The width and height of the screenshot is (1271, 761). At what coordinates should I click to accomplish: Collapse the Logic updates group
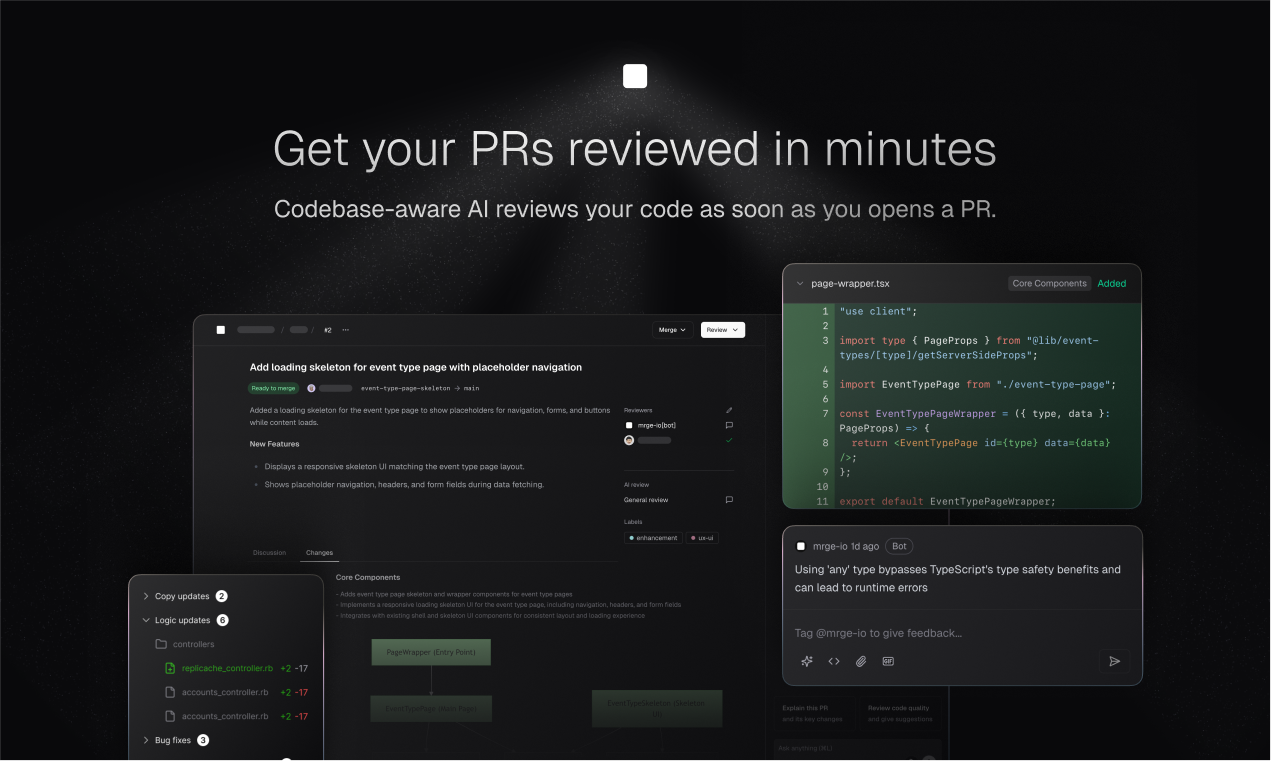pyautogui.click(x=146, y=620)
